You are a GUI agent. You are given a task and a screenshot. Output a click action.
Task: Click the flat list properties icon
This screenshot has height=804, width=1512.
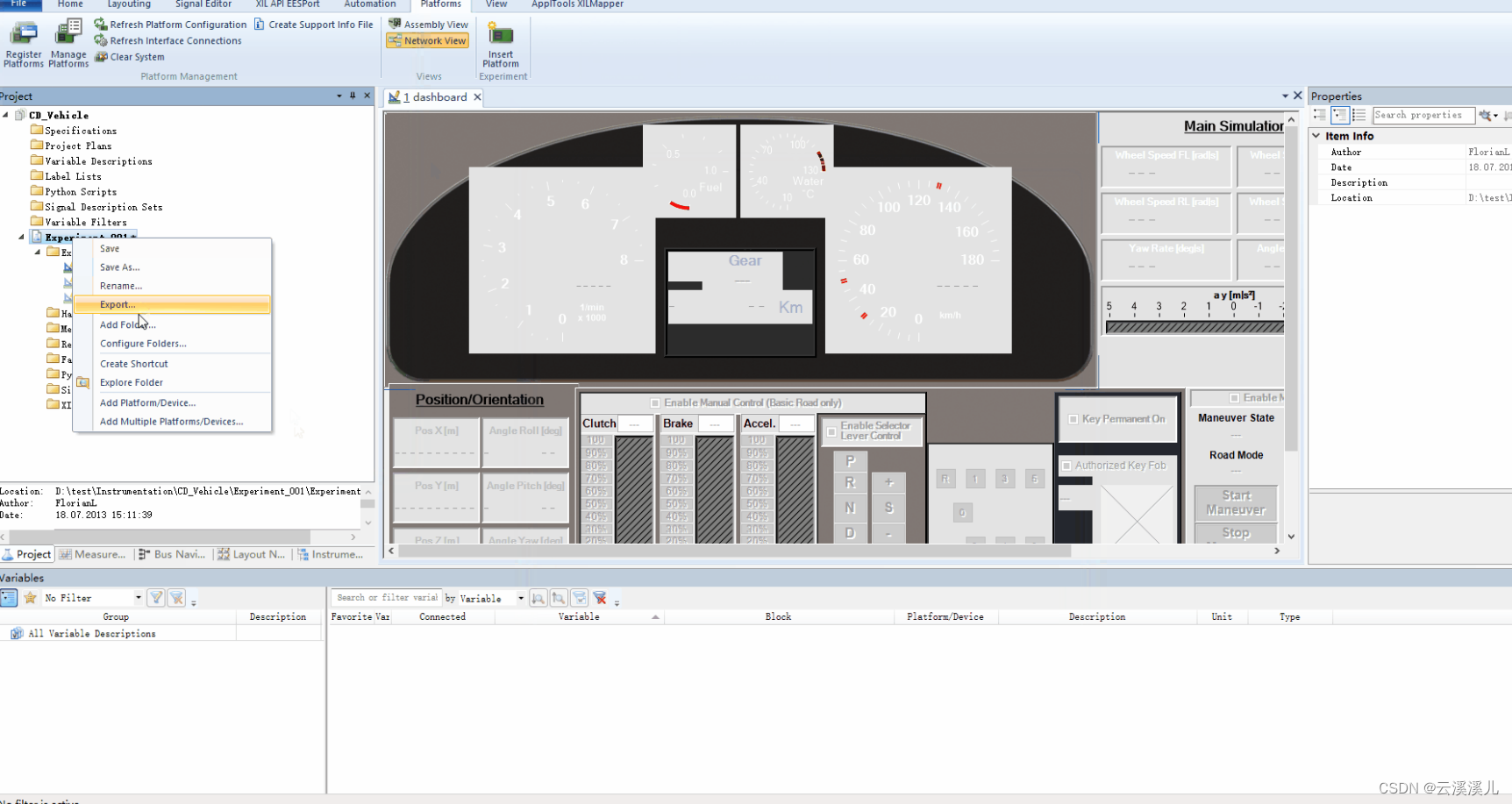point(1359,115)
